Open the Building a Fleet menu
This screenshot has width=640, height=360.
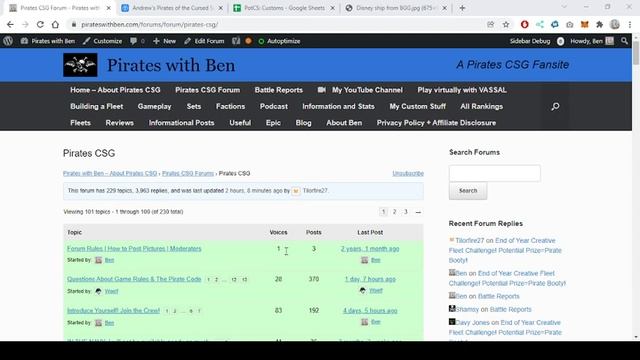(97, 106)
